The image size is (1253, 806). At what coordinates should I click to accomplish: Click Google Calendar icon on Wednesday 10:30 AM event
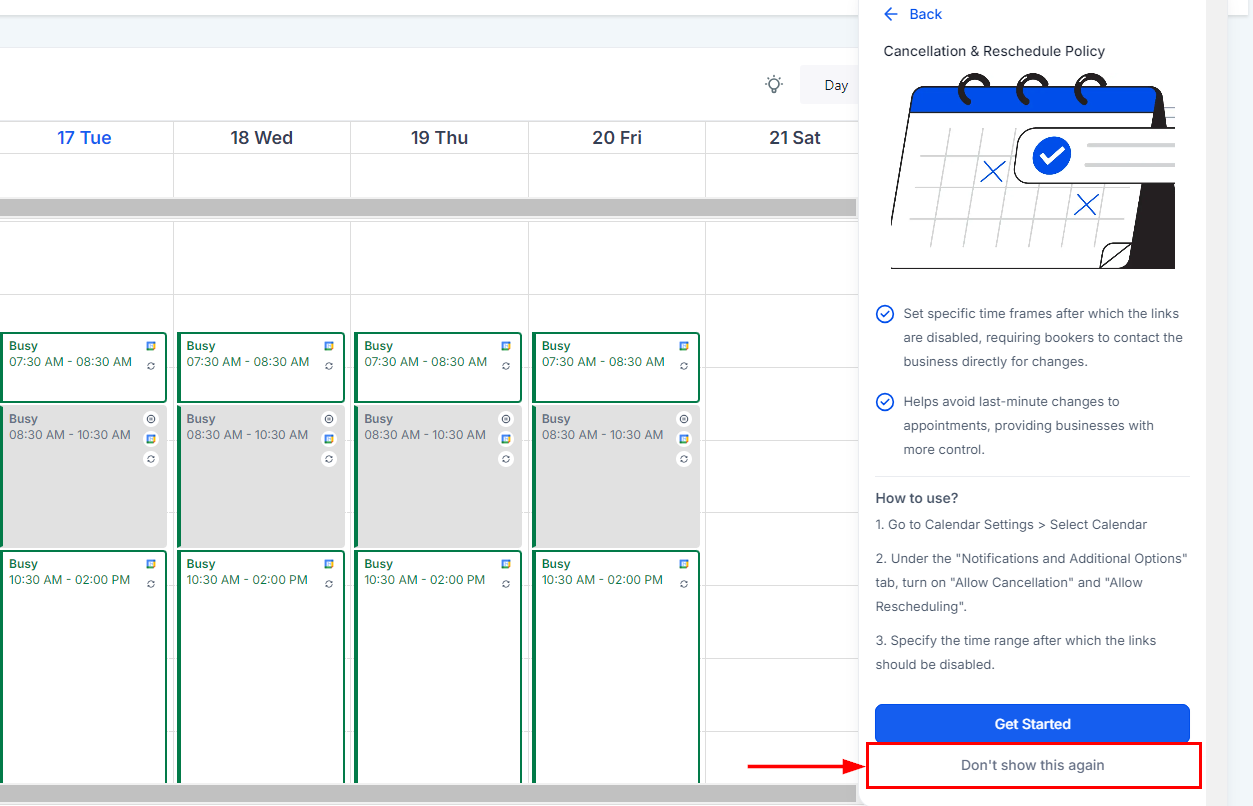pyautogui.click(x=329, y=564)
